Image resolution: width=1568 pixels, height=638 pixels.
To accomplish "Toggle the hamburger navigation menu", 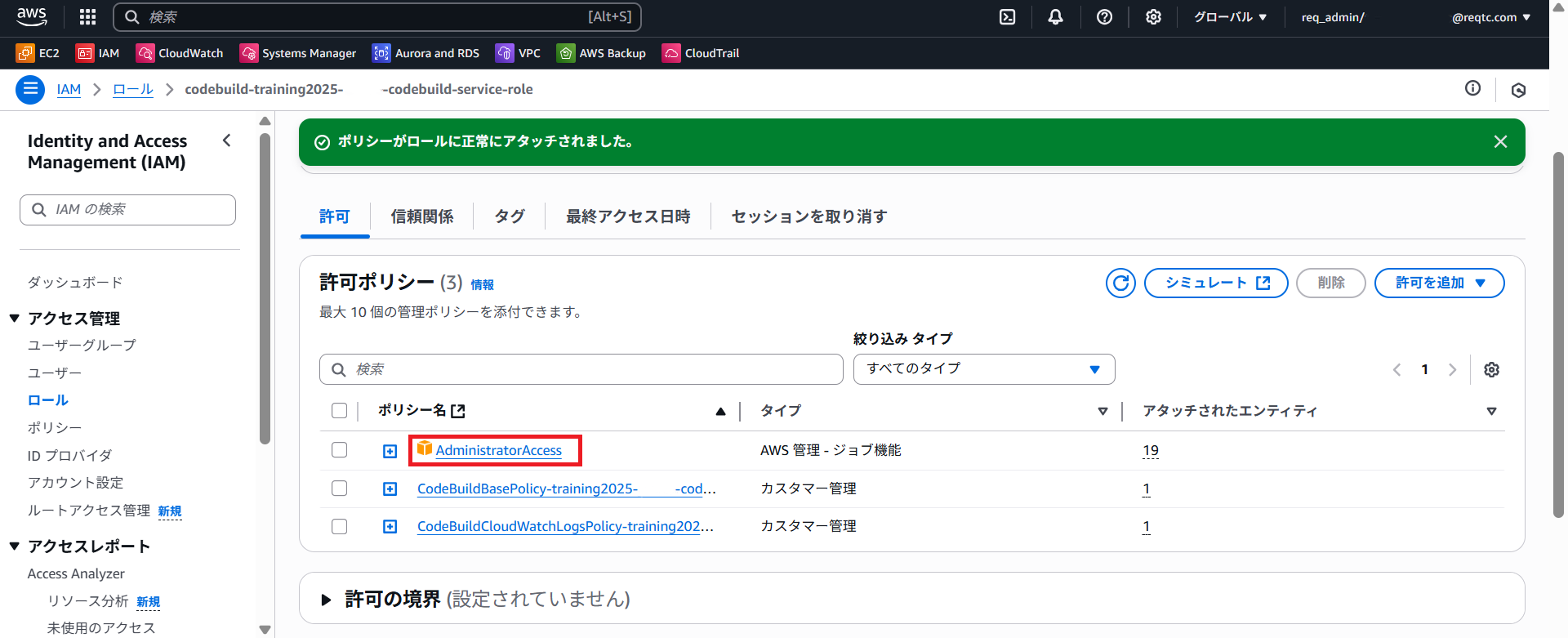I will point(30,89).
